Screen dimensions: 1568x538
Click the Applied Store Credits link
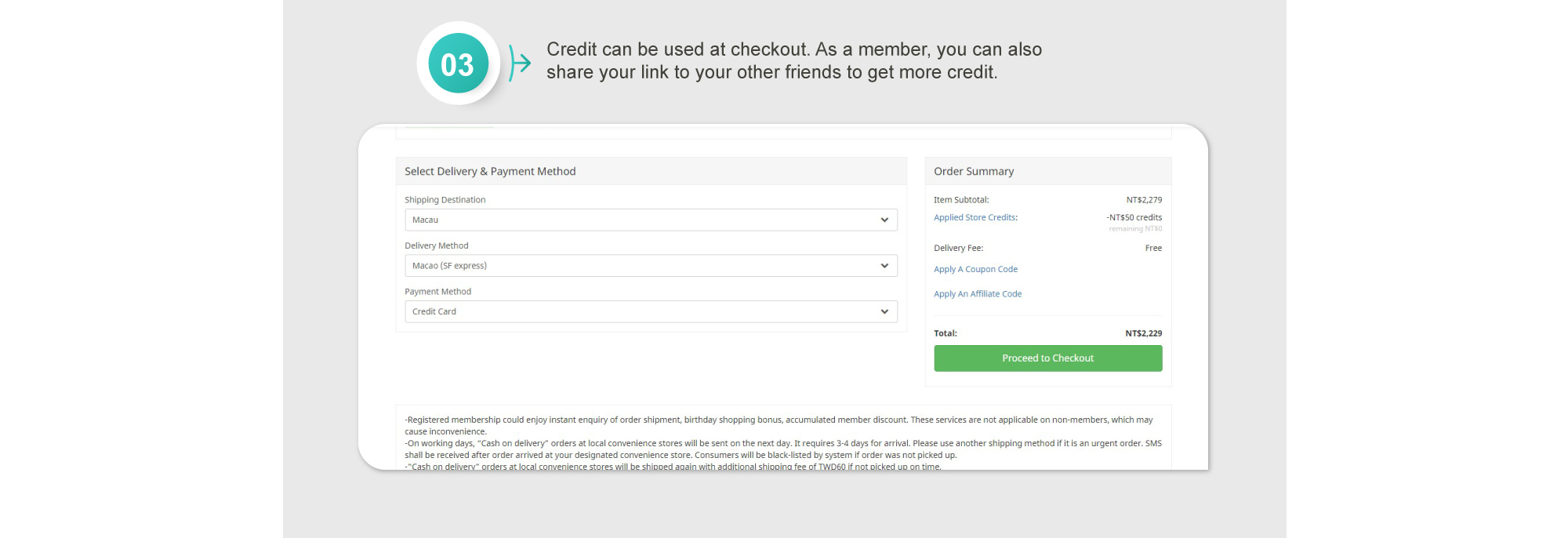(975, 218)
